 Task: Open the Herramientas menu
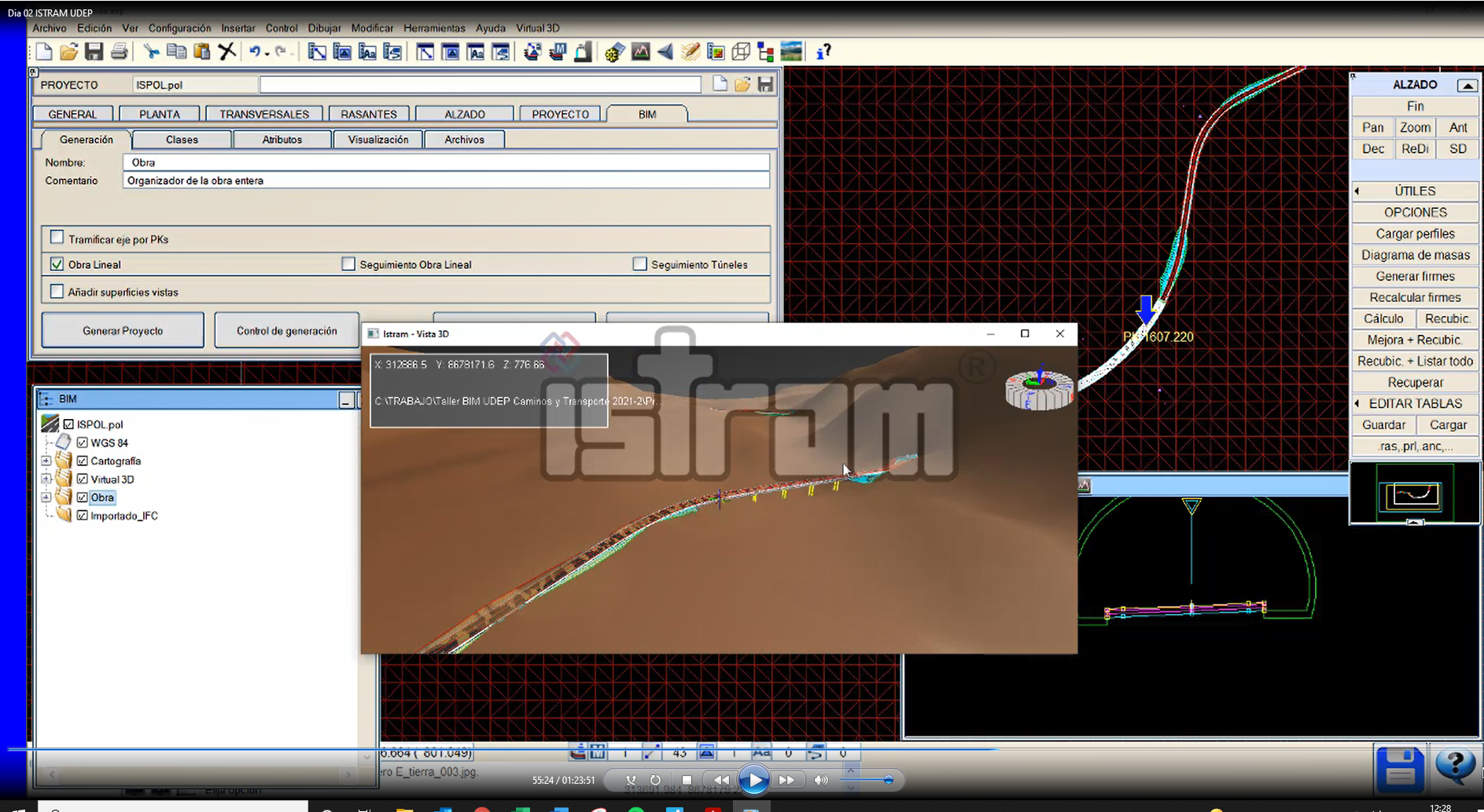point(434,28)
